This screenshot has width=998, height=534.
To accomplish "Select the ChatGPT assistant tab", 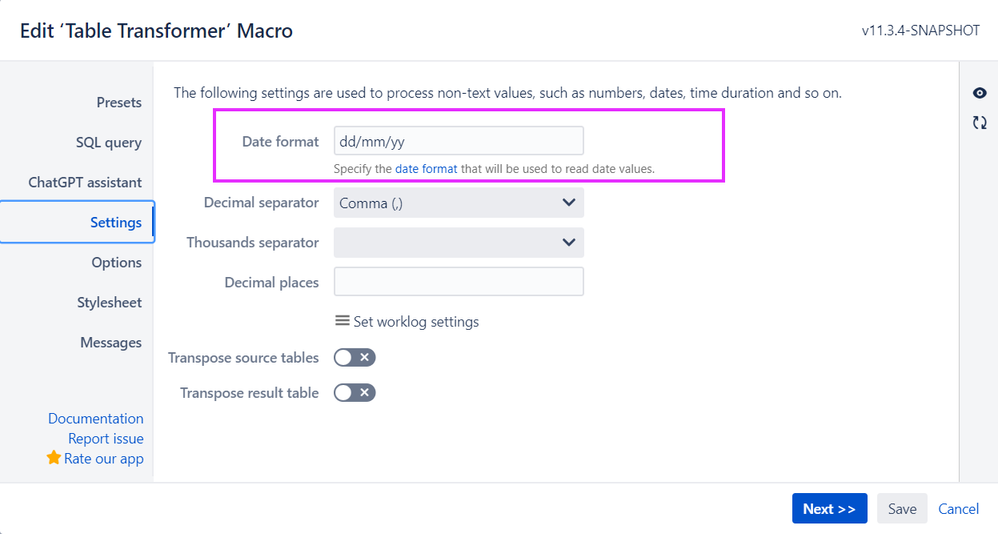I will click(85, 183).
